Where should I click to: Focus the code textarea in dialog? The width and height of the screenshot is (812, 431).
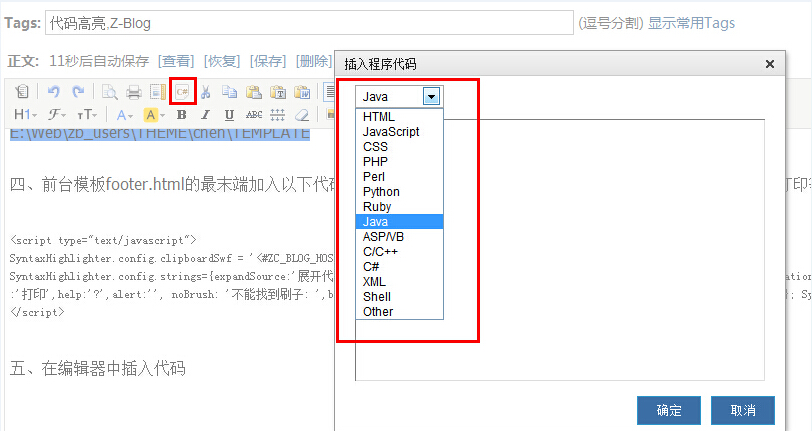click(x=560, y=250)
